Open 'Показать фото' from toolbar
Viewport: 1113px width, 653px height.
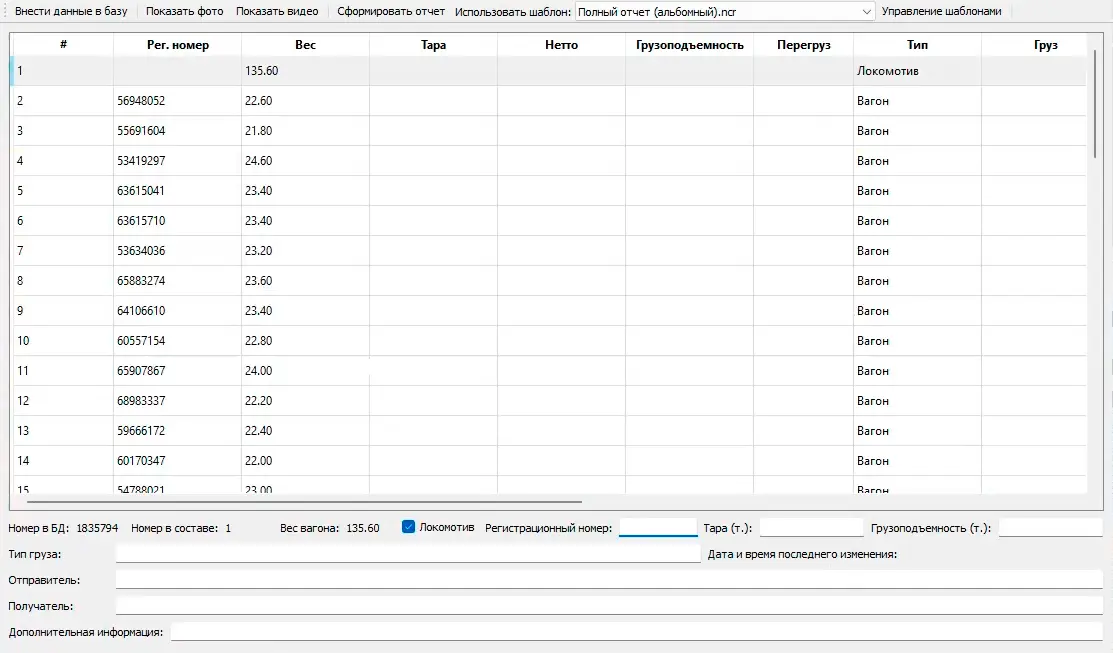(x=185, y=12)
